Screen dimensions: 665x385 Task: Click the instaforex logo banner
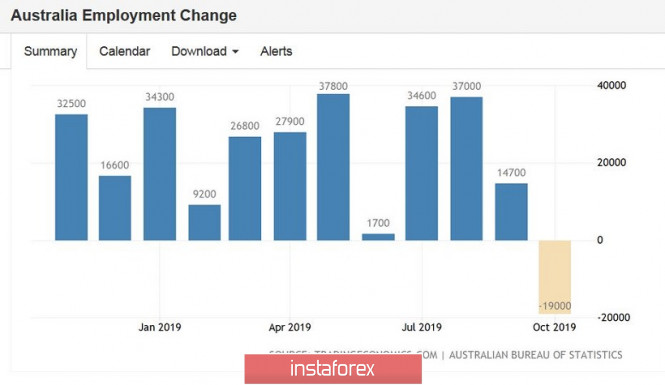[x=333, y=369]
